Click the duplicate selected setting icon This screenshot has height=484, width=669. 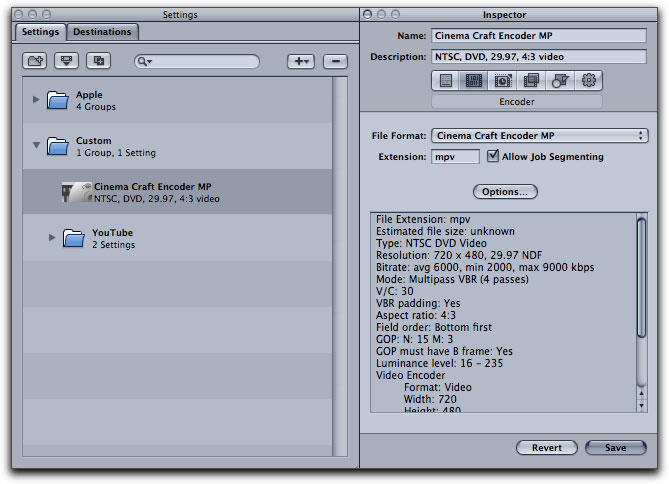point(99,61)
